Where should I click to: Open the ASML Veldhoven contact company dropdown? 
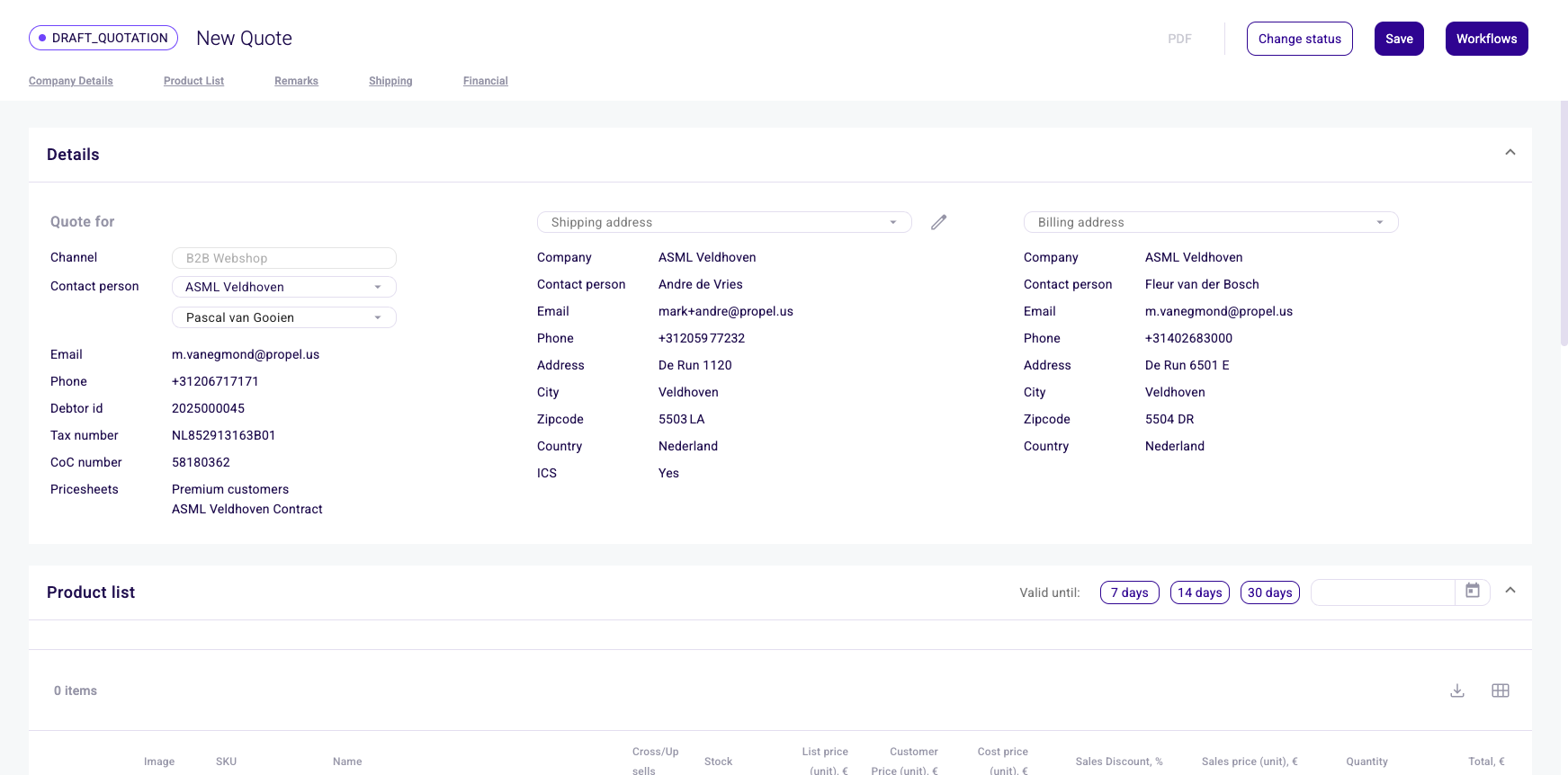pos(284,287)
